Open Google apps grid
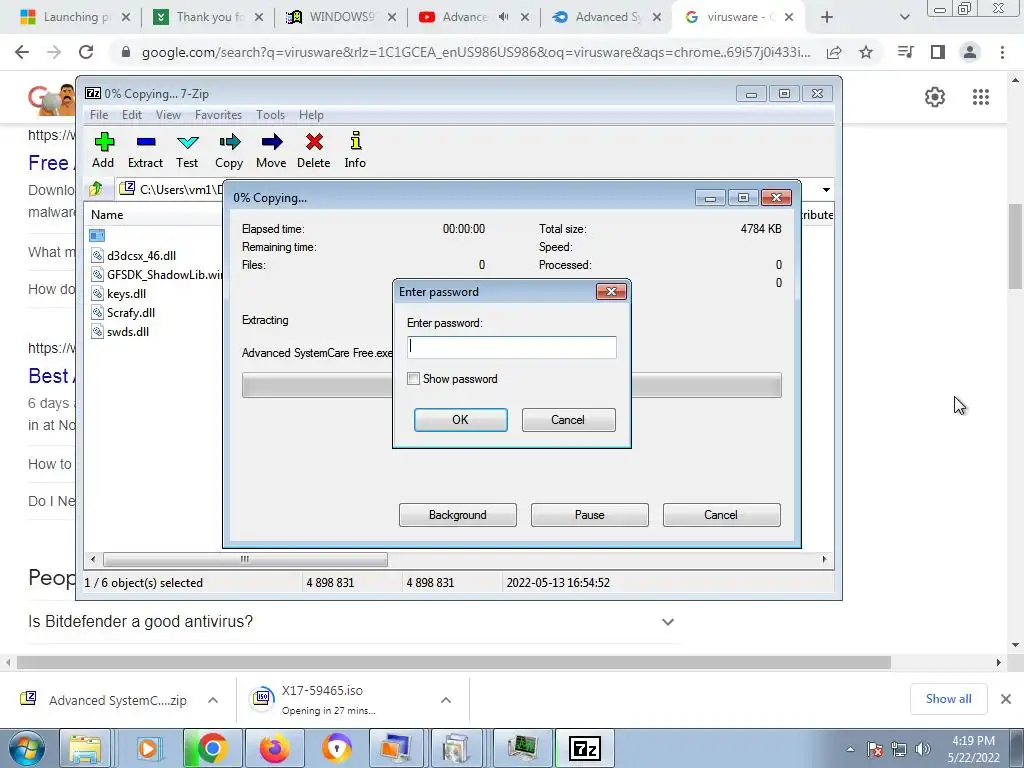The height and width of the screenshot is (768, 1024). 981,97
